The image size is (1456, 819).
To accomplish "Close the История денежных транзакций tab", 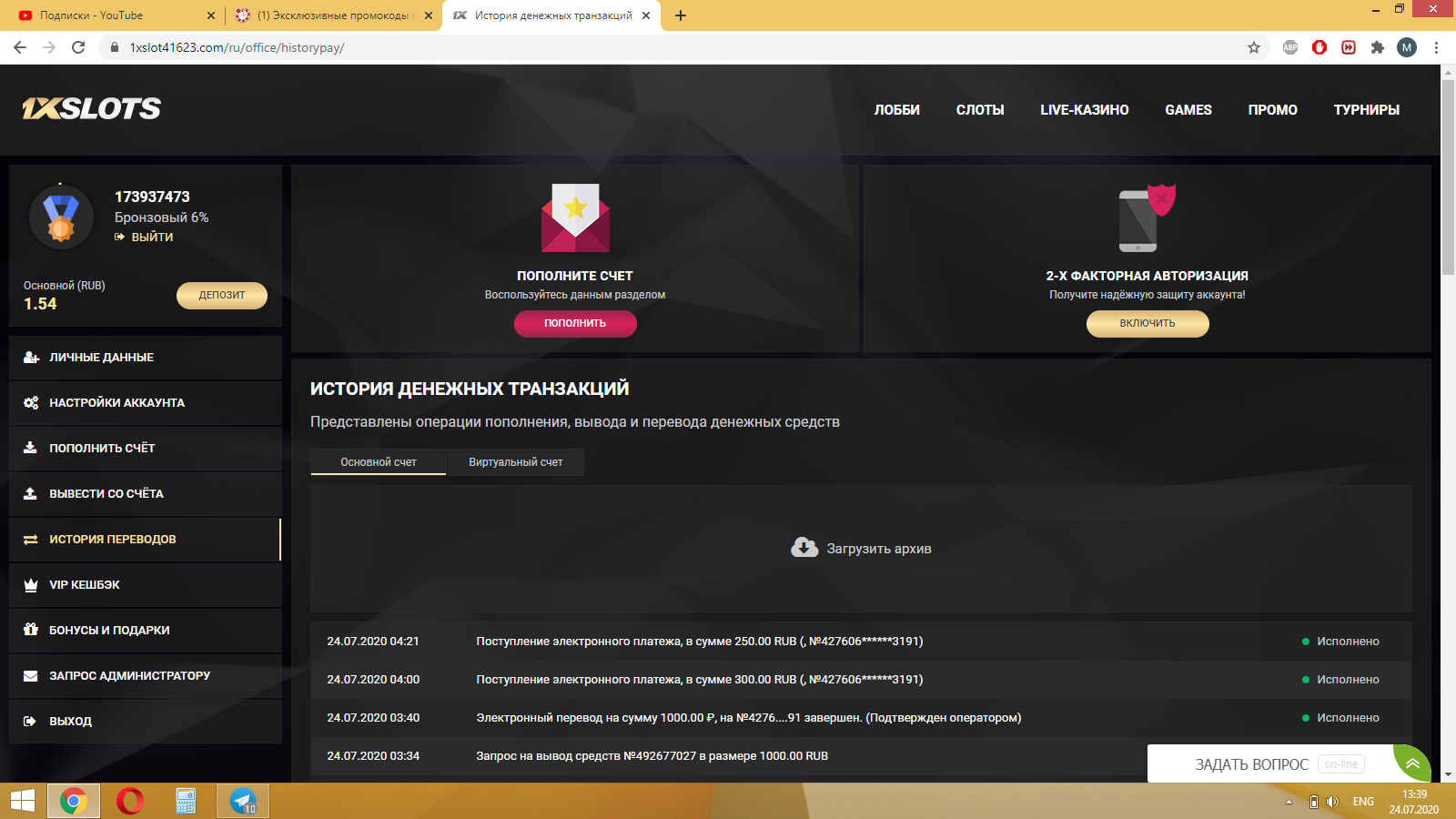I will (646, 15).
